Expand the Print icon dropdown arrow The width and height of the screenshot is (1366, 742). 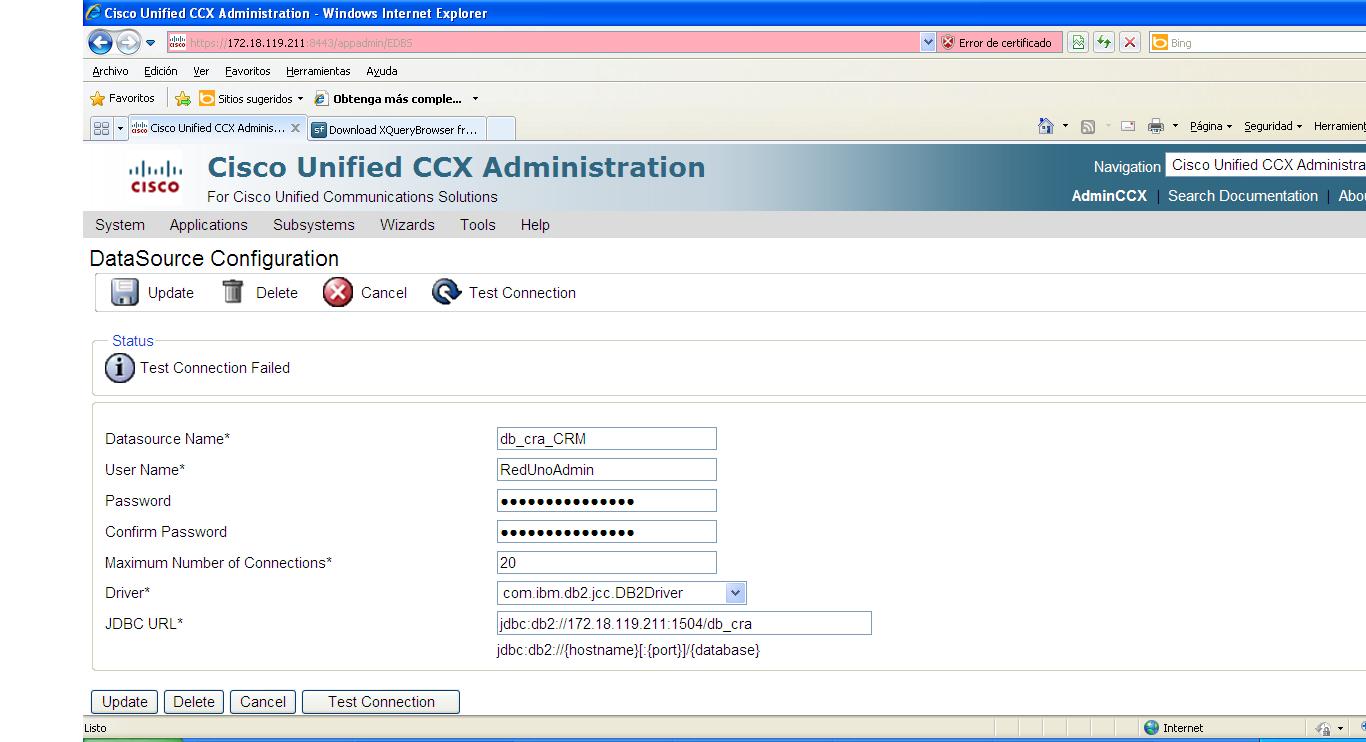point(1175,126)
